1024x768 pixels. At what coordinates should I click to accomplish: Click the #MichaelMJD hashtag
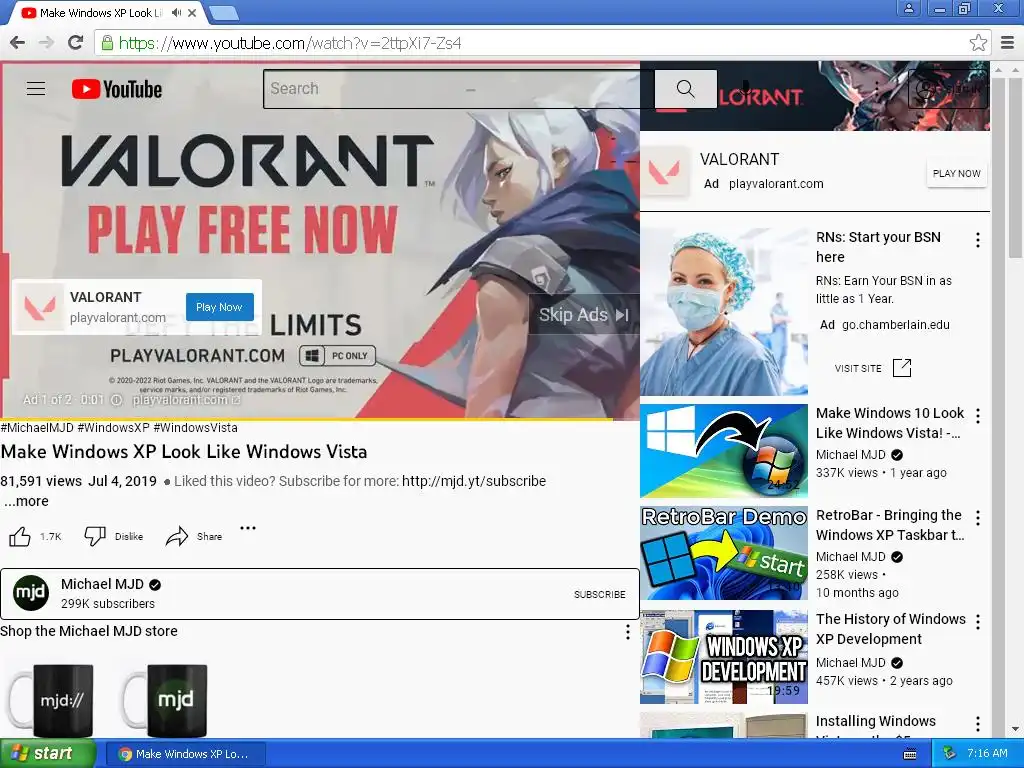tap(37, 428)
